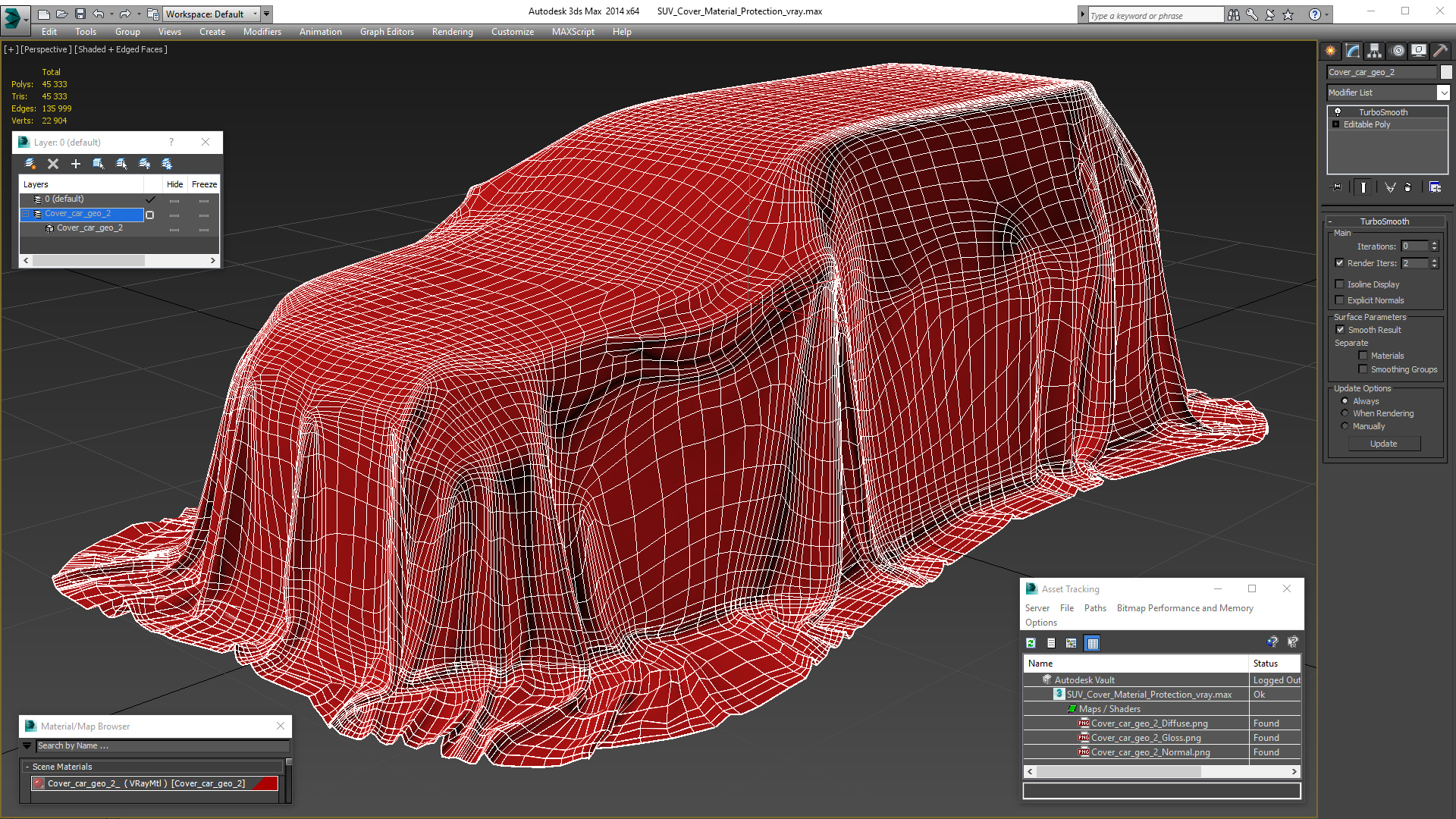
Task: Switch to the Create command panel tab
Action: tap(1330, 51)
